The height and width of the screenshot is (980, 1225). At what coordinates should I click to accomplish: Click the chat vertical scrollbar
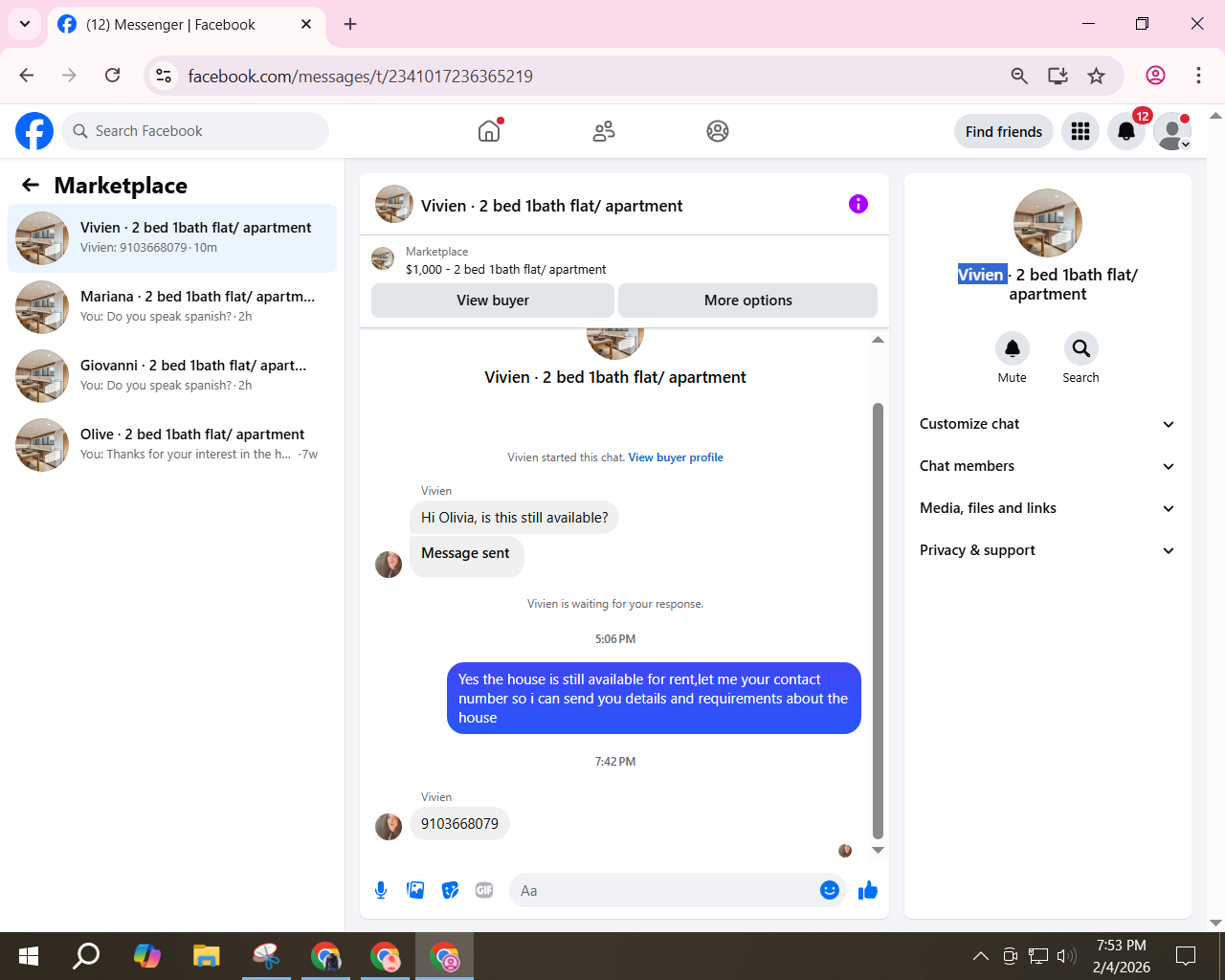[x=878, y=621]
